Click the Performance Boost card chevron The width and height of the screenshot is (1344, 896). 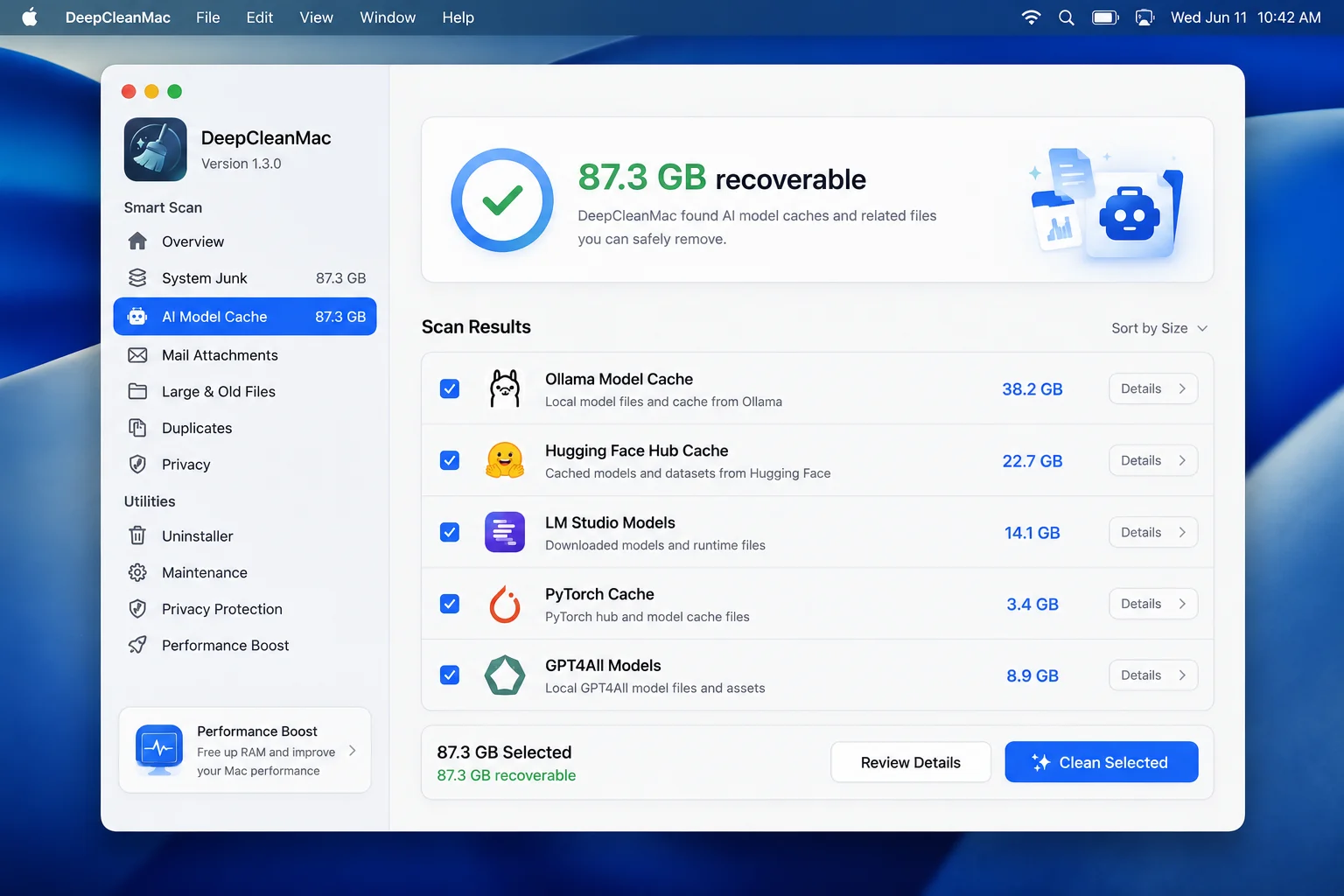353,751
